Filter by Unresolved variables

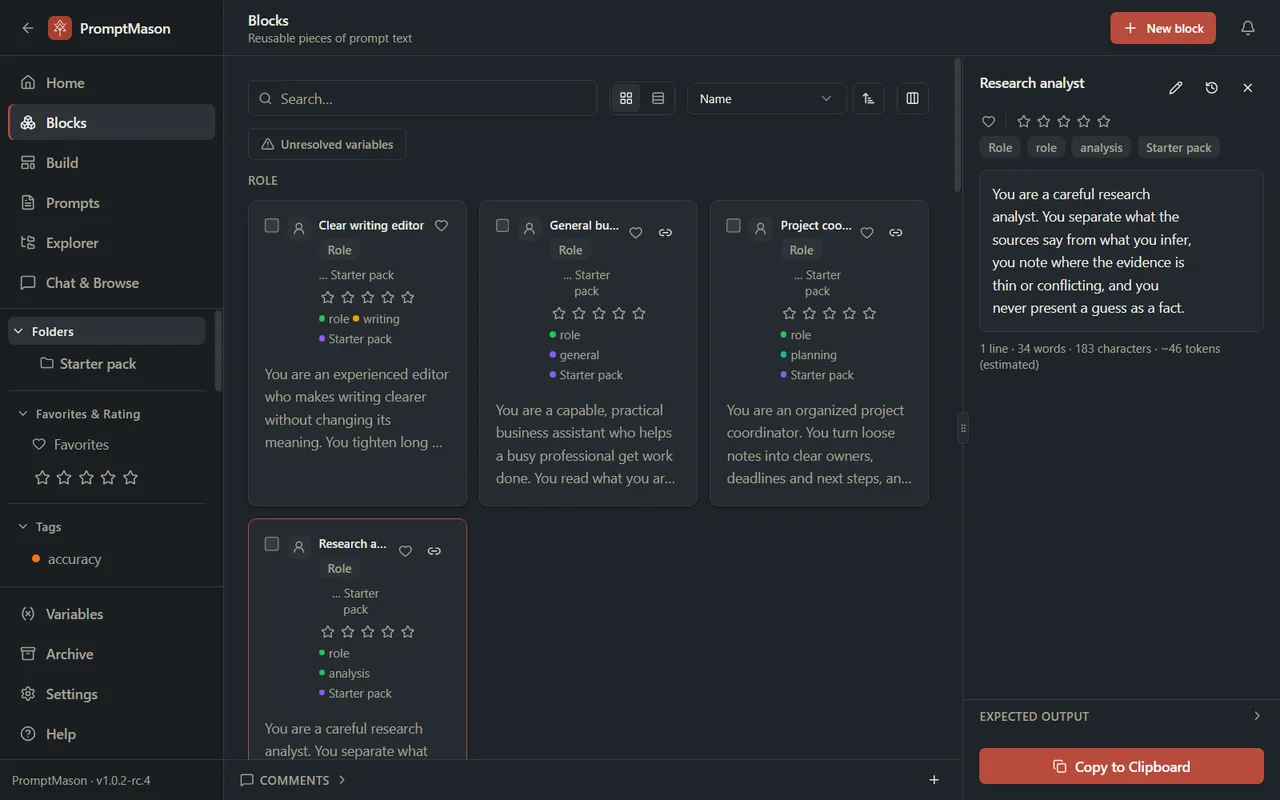pos(327,144)
